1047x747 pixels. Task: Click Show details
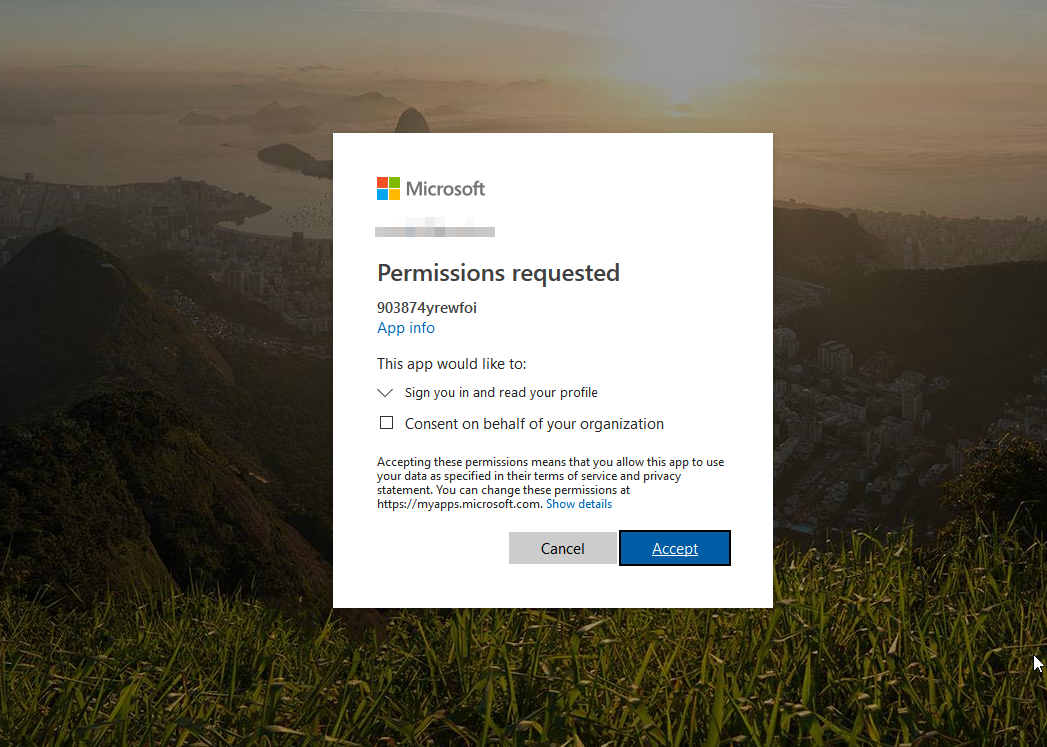pos(579,503)
